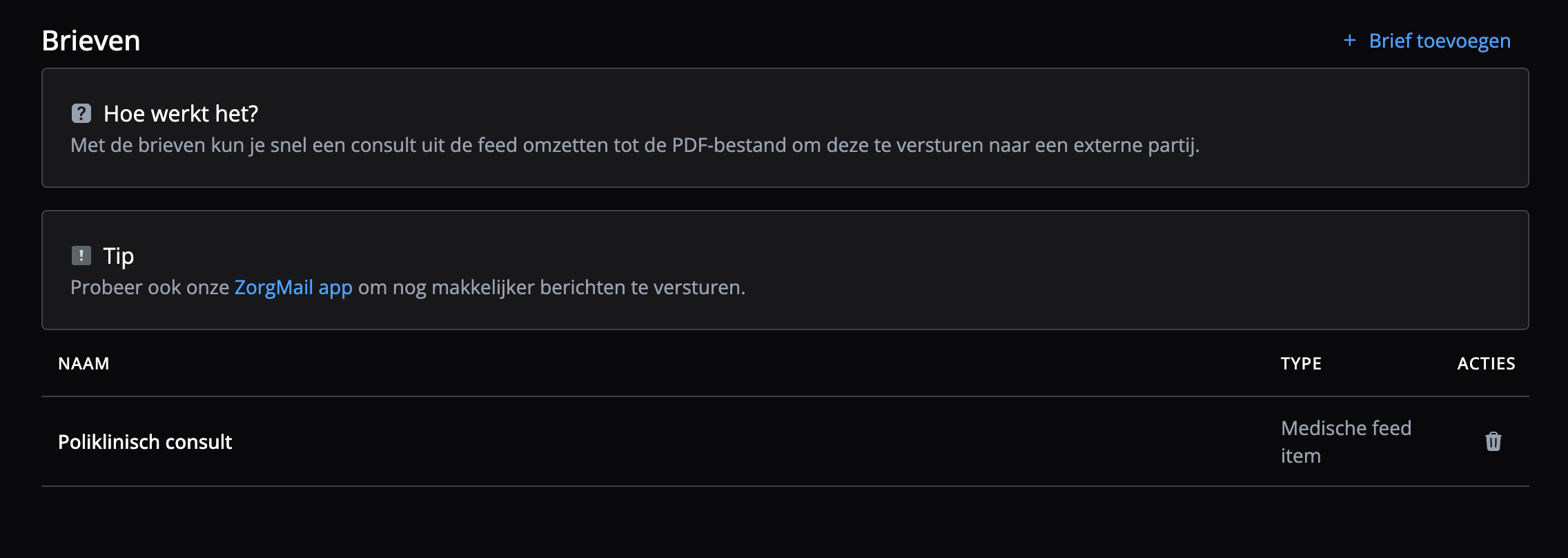1568x558 pixels.
Task: Click the Medische feed item type cell
Action: [1346, 428]
